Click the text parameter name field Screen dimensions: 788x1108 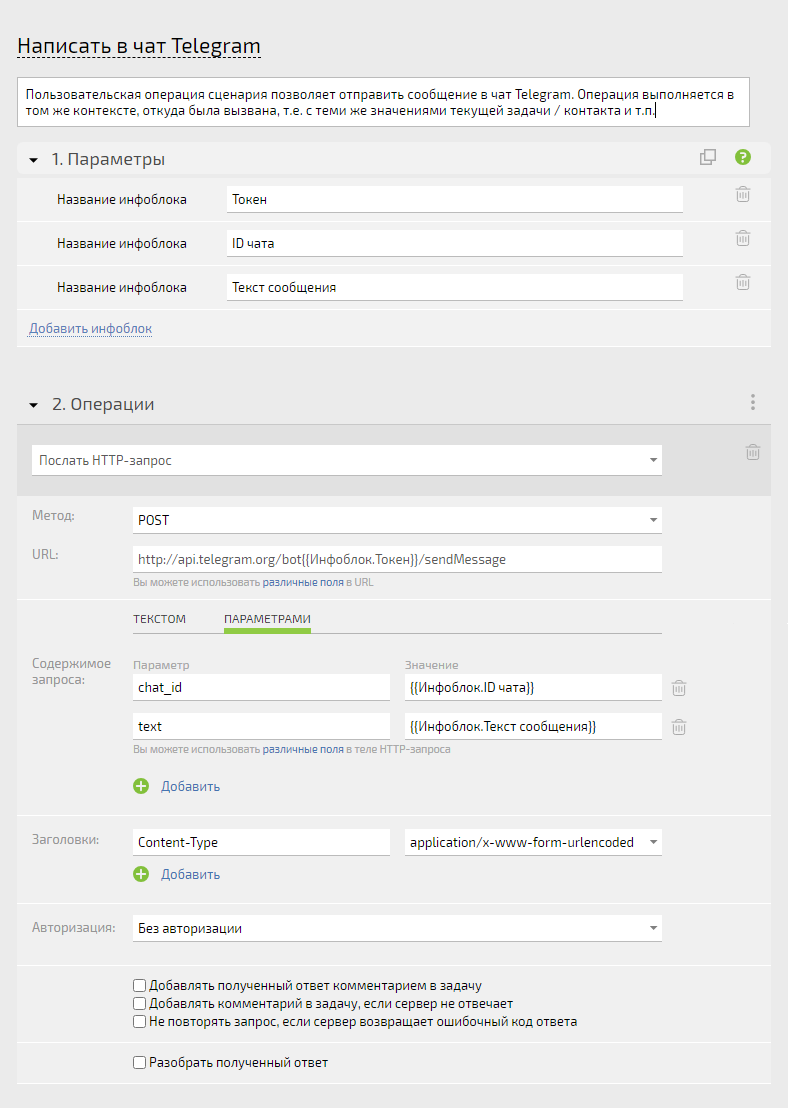point(261,726)
